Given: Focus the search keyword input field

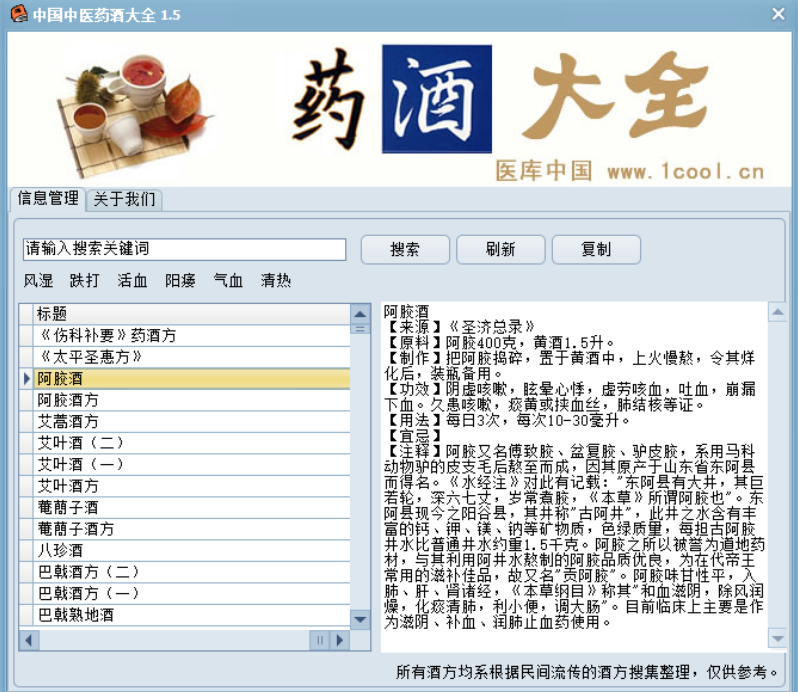Looking at the screenshot, I should (x=184, y=249).
